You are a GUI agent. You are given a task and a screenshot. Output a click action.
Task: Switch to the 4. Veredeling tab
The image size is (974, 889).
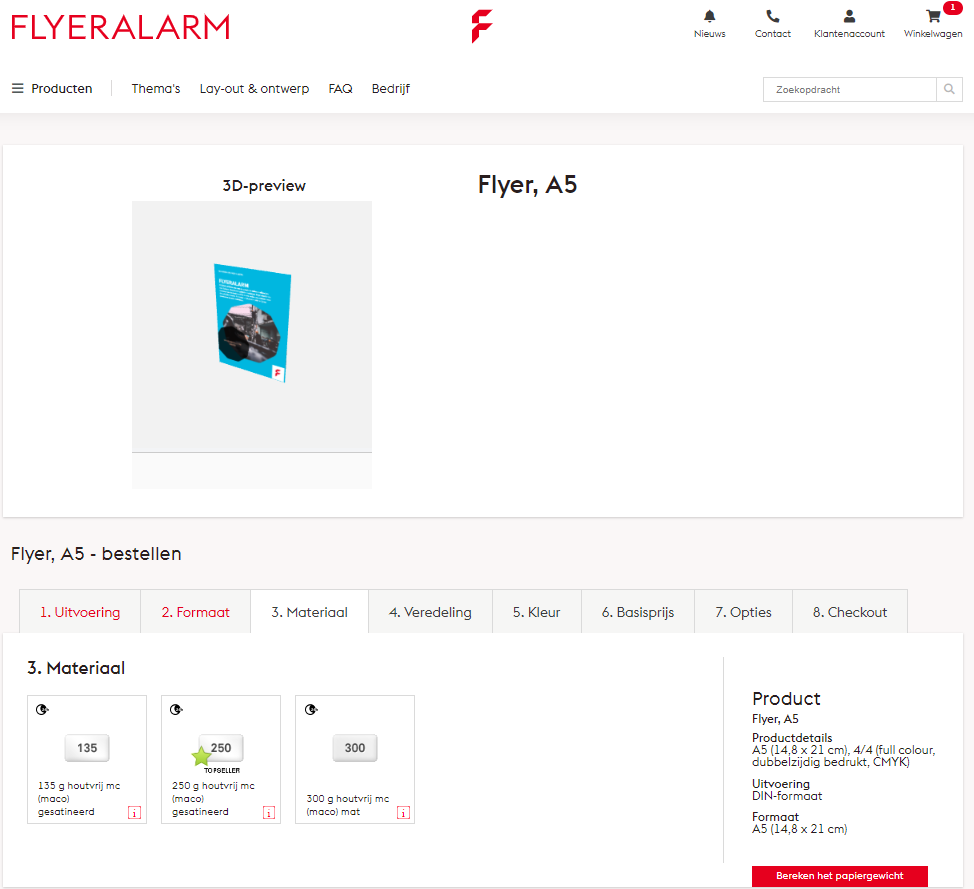click(430, 612)
